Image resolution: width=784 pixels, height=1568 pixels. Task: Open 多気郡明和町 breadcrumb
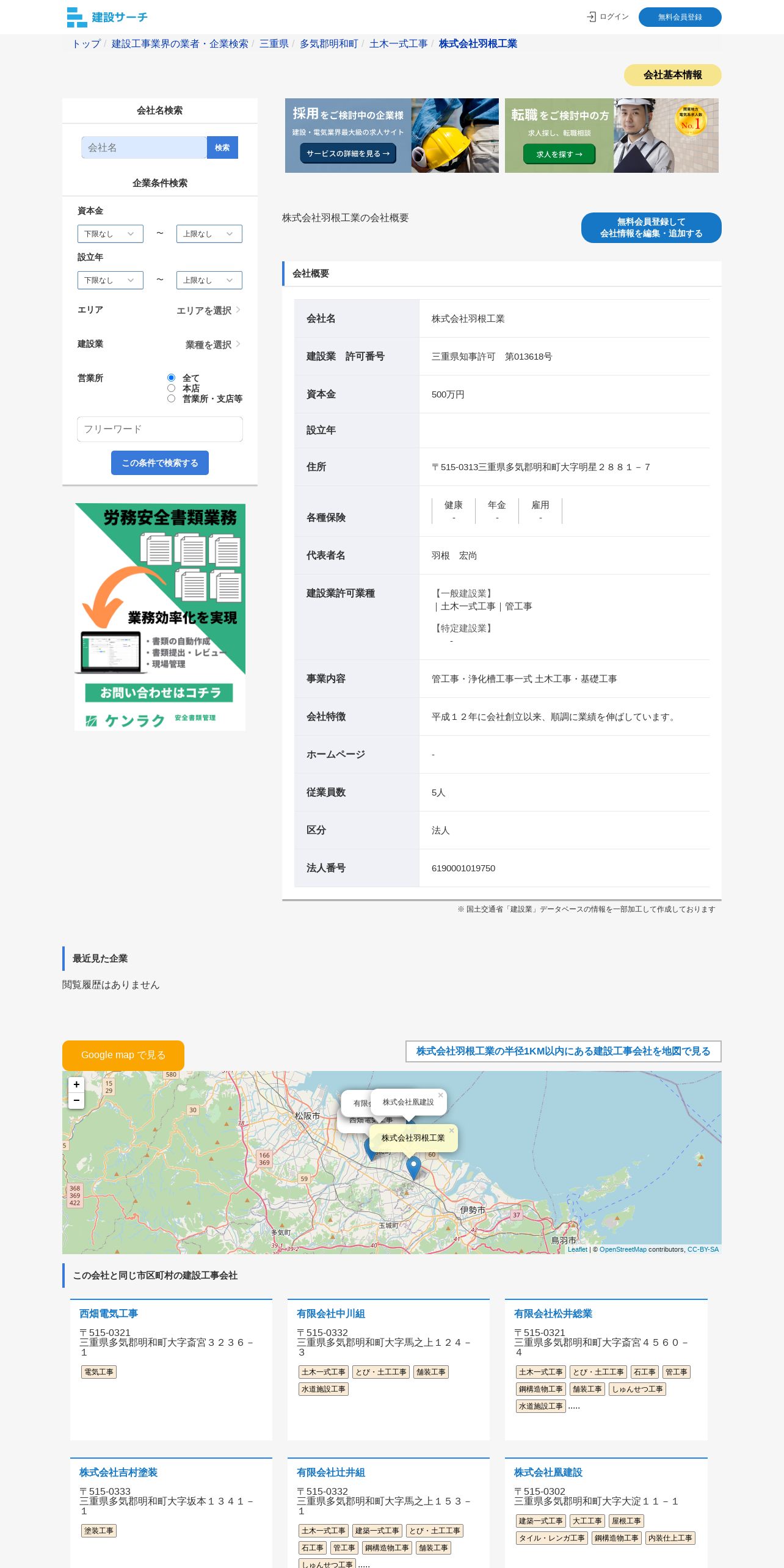point(329,44)
